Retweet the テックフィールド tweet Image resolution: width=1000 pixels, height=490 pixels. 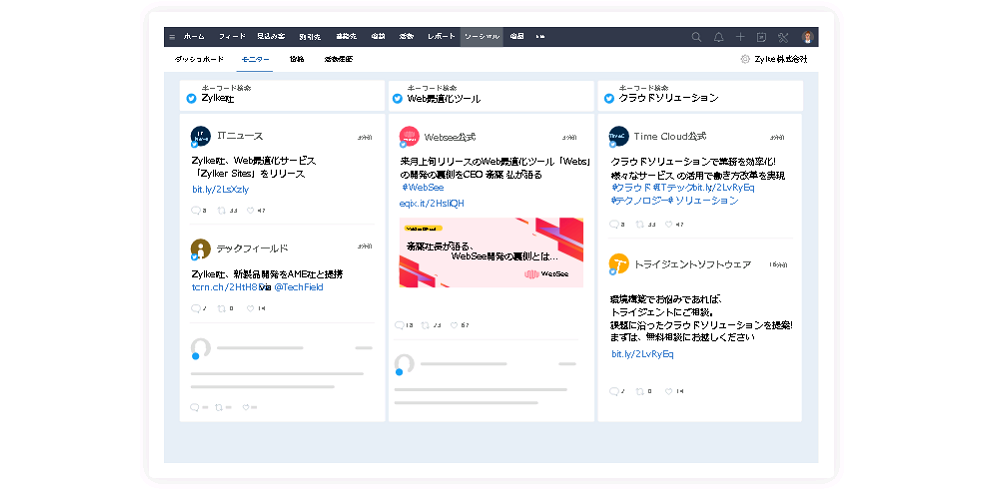(x=223, y=308)
